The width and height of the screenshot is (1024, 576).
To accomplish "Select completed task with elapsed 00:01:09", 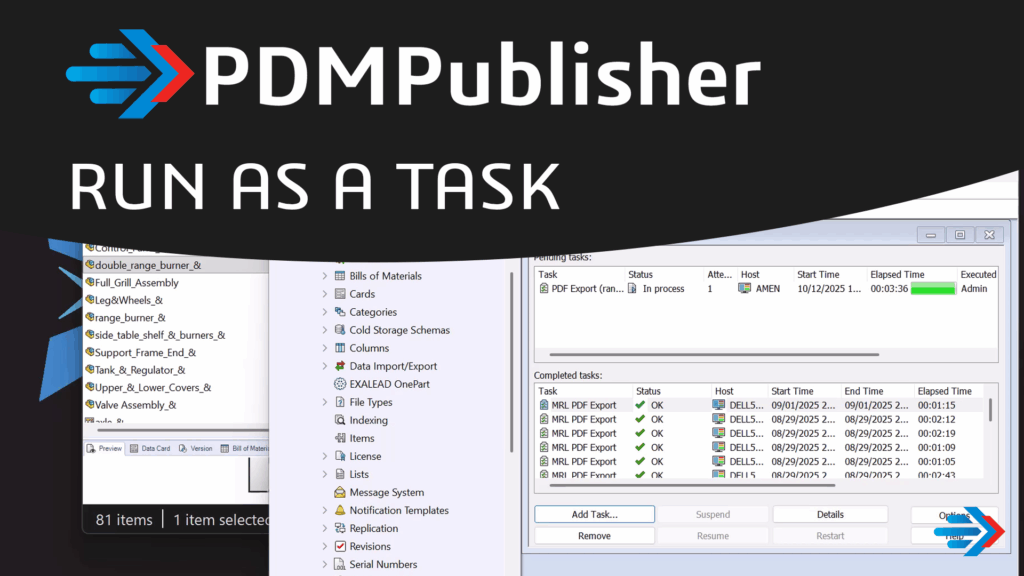I will tap(759, 447).
